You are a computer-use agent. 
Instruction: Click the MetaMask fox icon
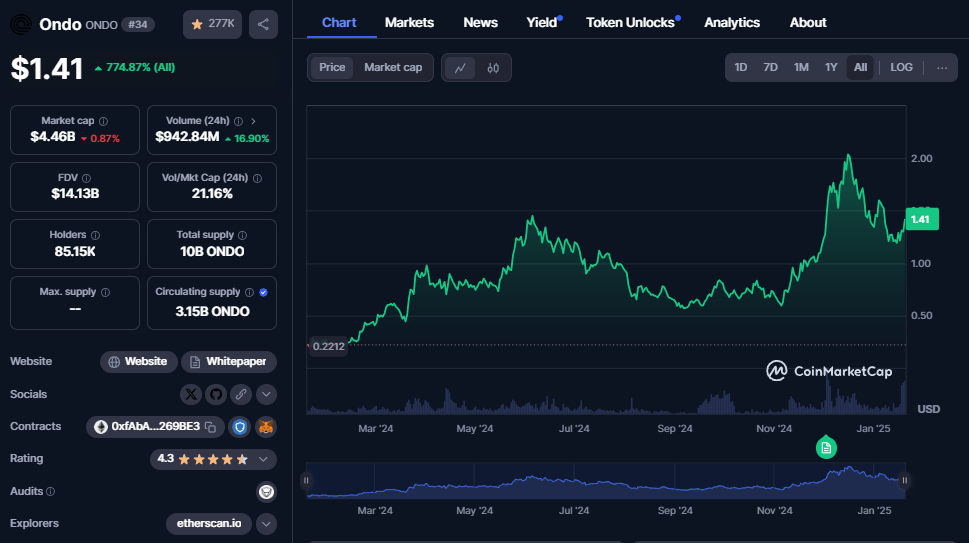point(266,427)
